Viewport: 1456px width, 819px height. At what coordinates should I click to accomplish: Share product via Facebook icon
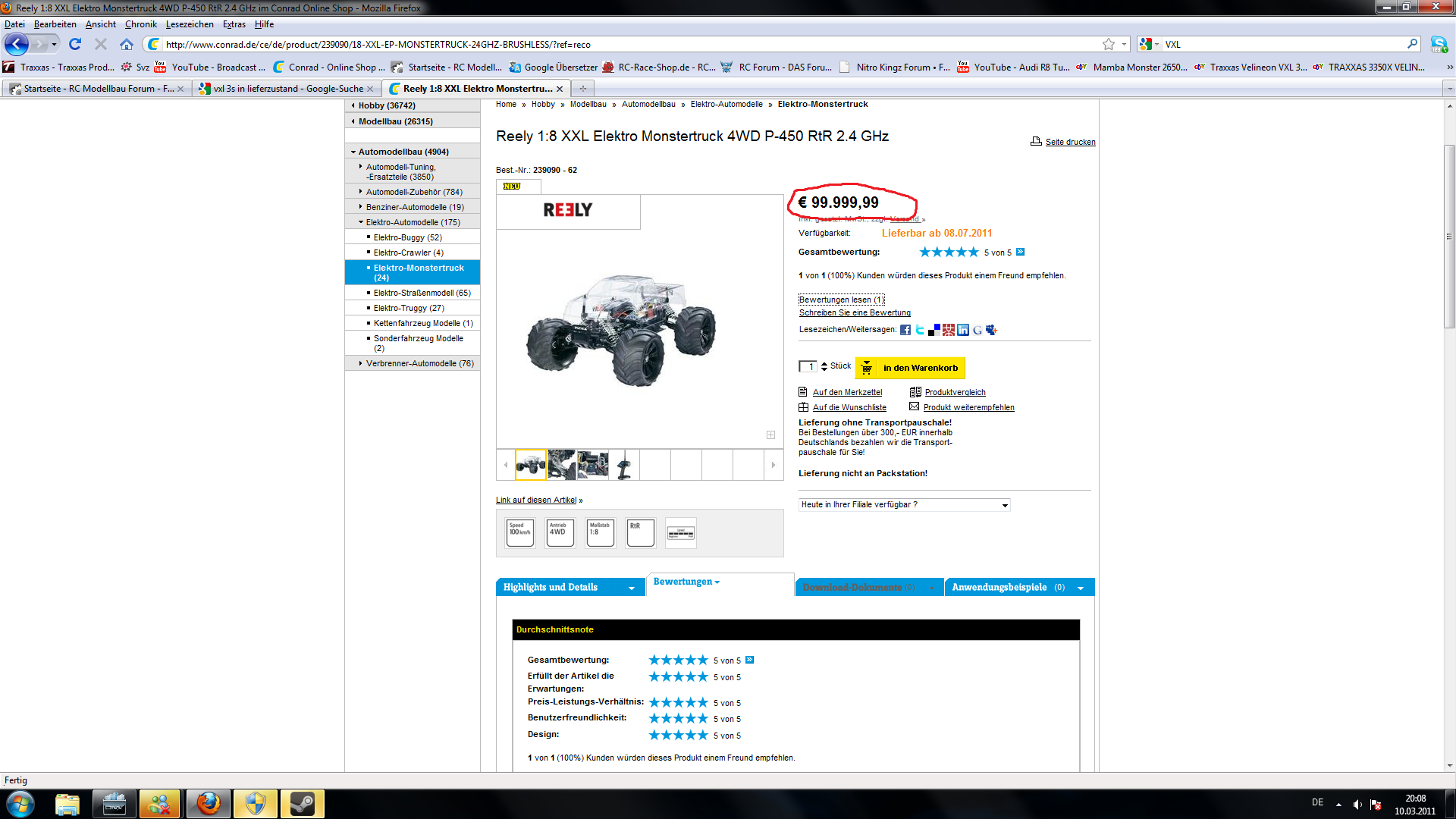pos(905,330)
